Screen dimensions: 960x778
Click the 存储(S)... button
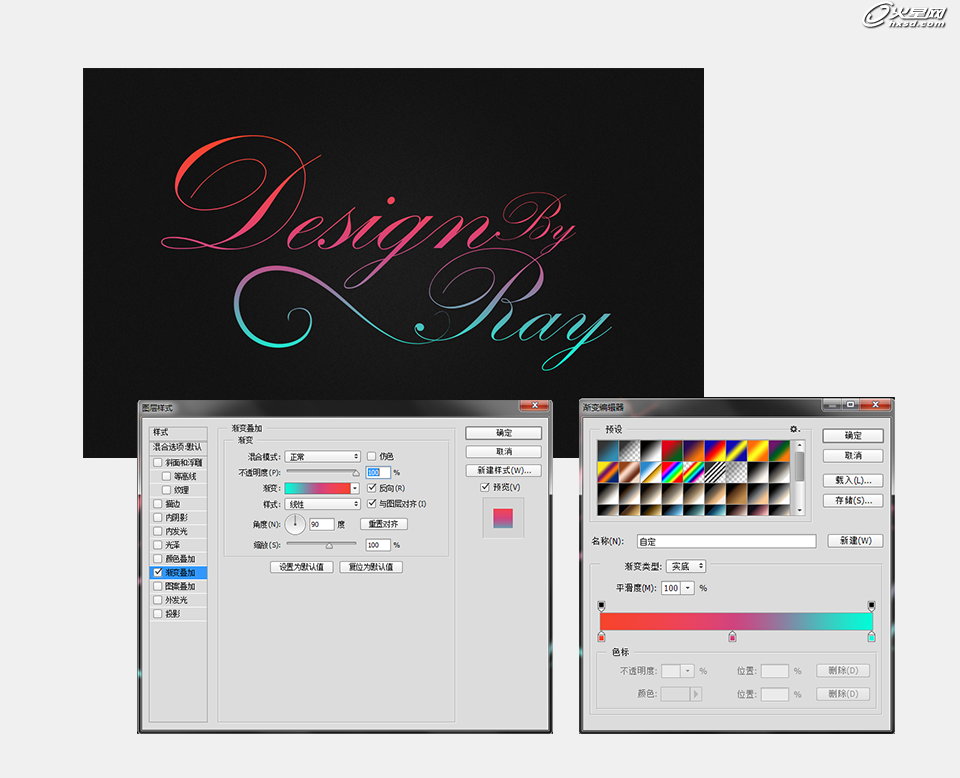(853, 500)
